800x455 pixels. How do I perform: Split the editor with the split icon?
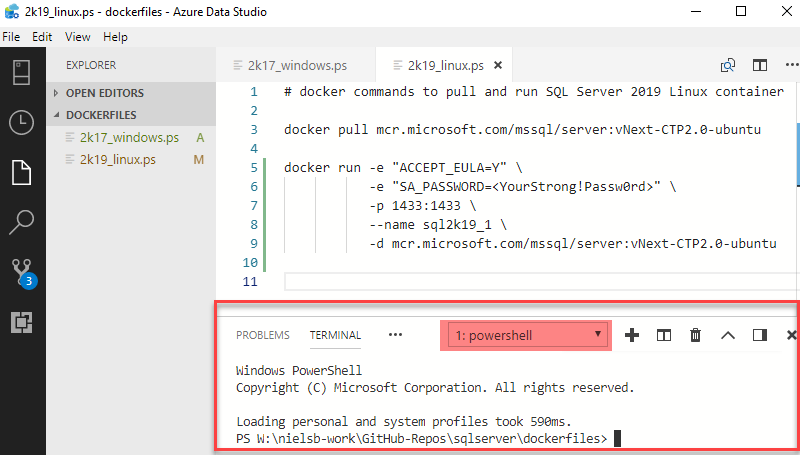pyautogui.click(x=760, y=65)
